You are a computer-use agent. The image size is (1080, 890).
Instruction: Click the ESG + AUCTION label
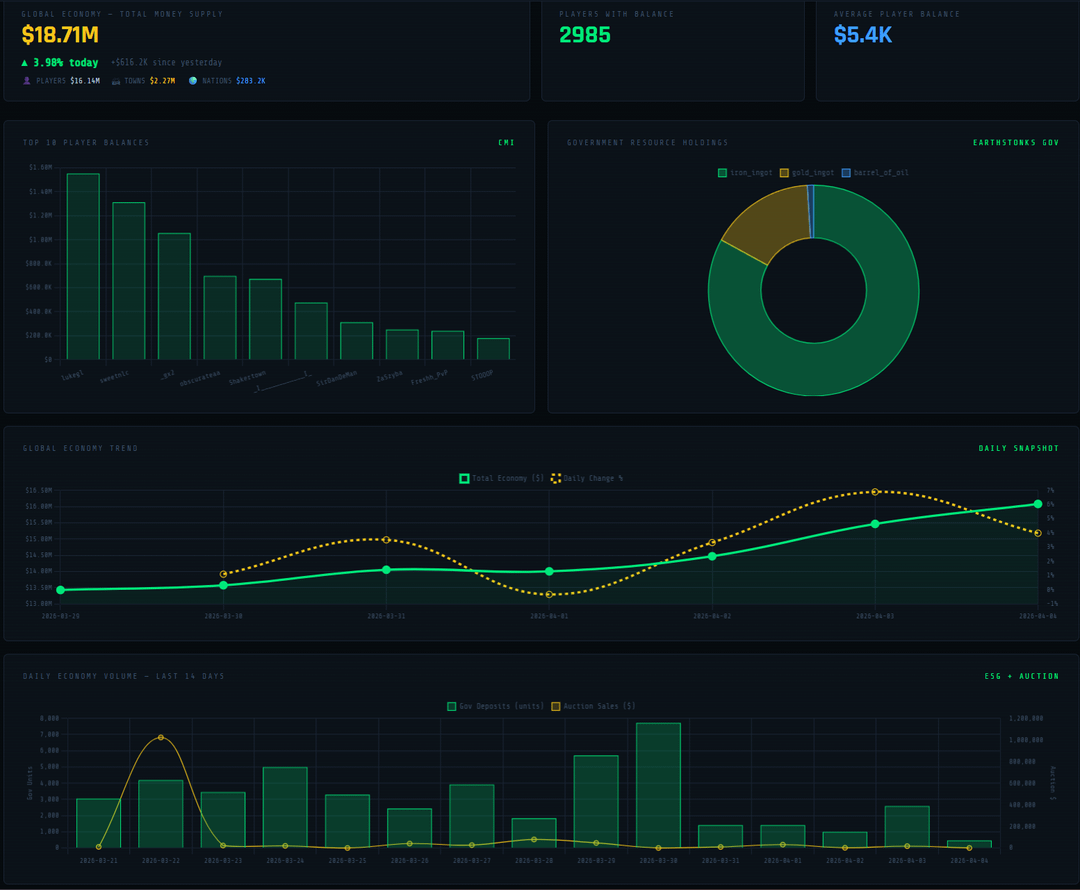tap(1021, 677)
